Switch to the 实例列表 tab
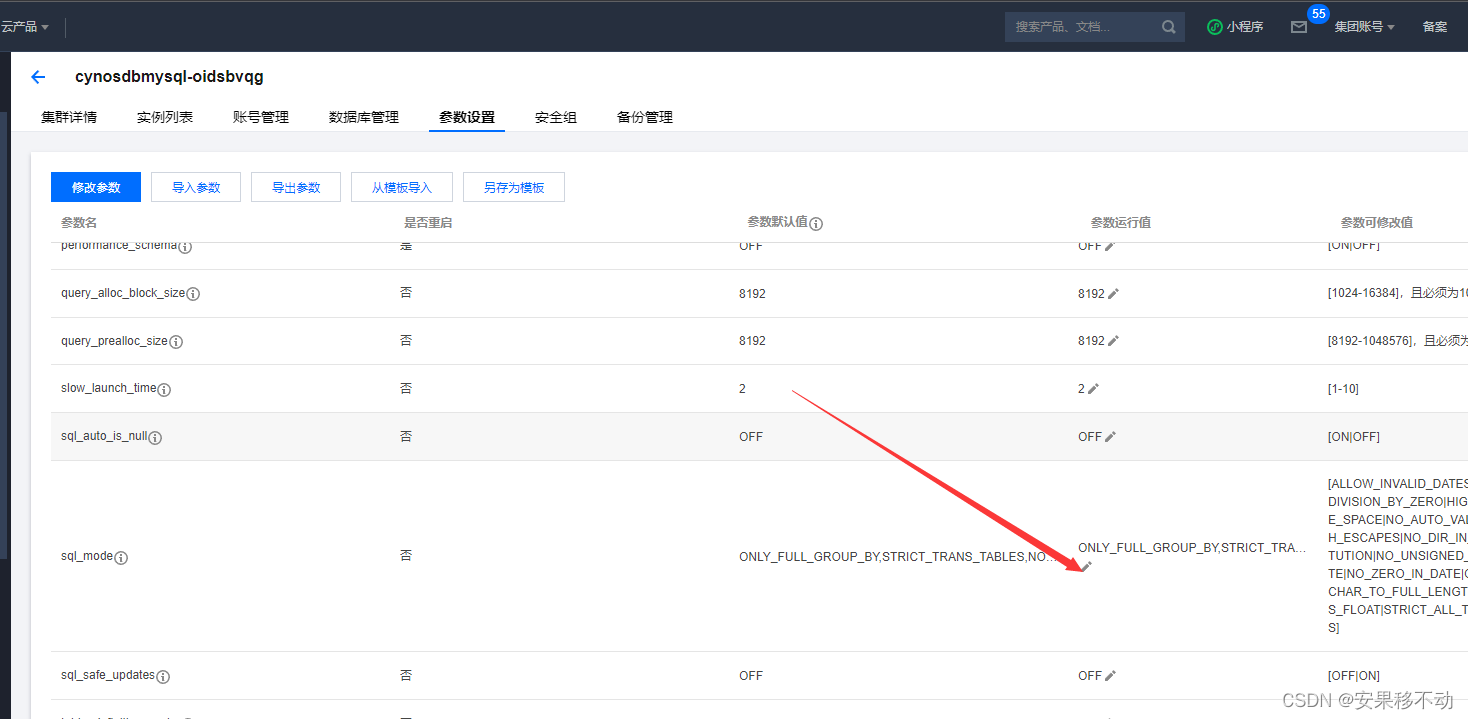The width and height of the screenshot is (1468, 719). (x=164, y=116)
